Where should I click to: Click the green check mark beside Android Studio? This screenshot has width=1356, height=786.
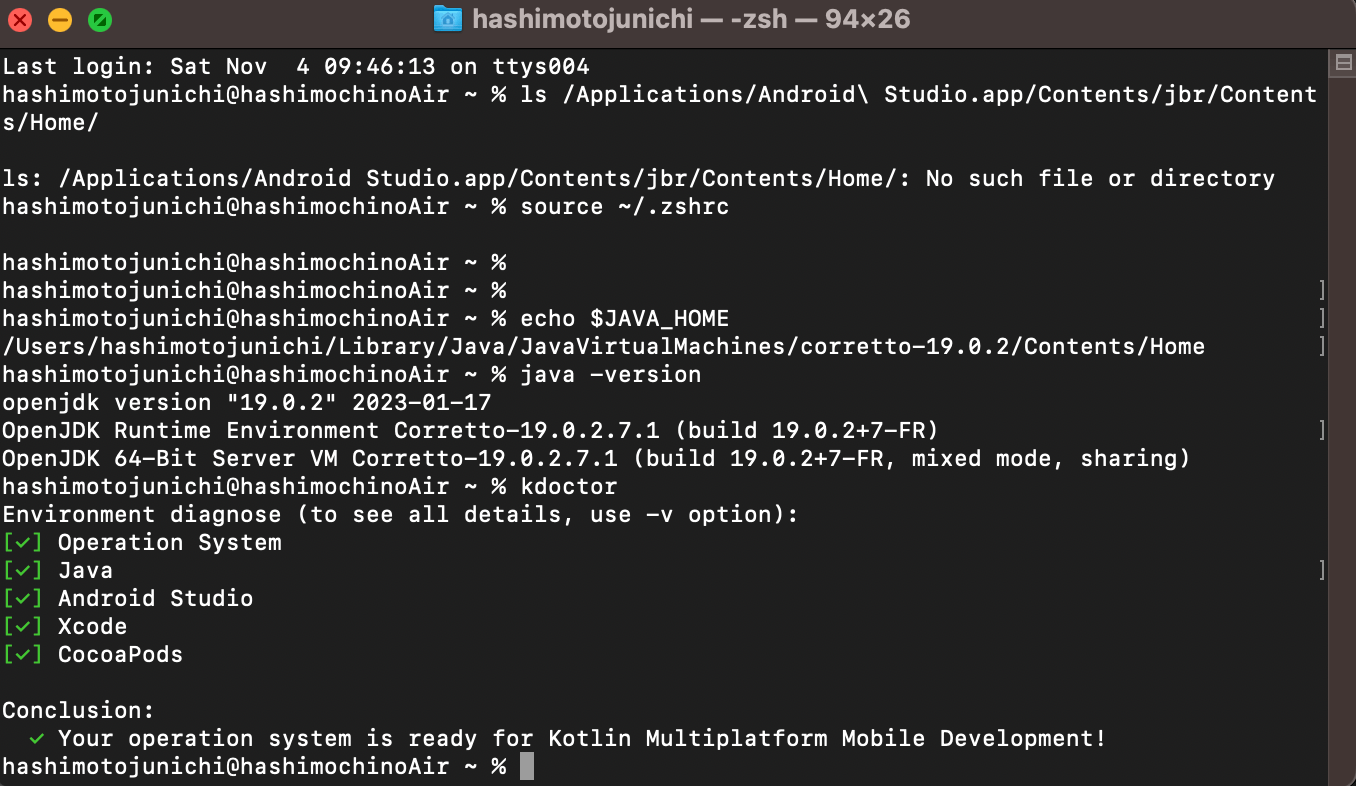click(x=23, y=599)
